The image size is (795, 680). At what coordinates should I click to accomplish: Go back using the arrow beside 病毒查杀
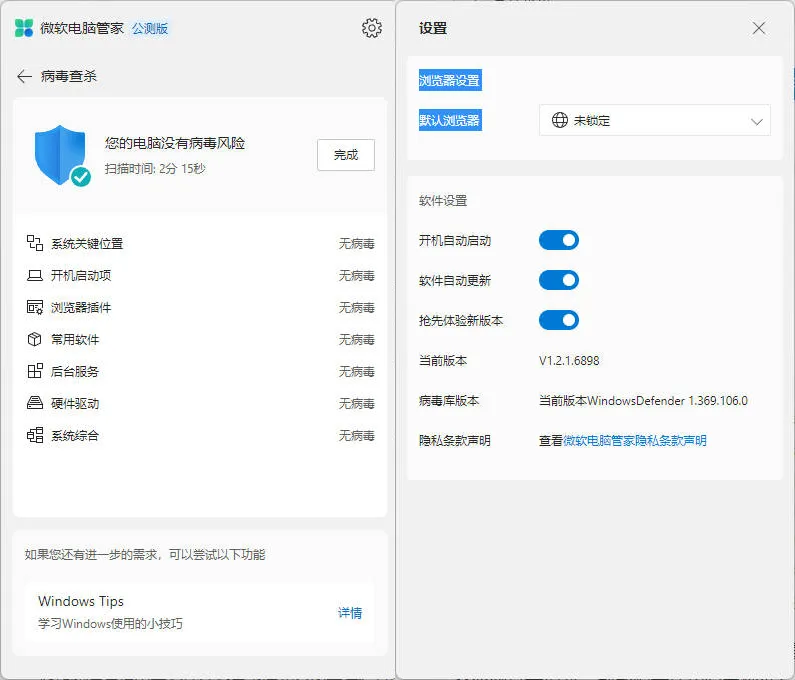tap(24, 76)
